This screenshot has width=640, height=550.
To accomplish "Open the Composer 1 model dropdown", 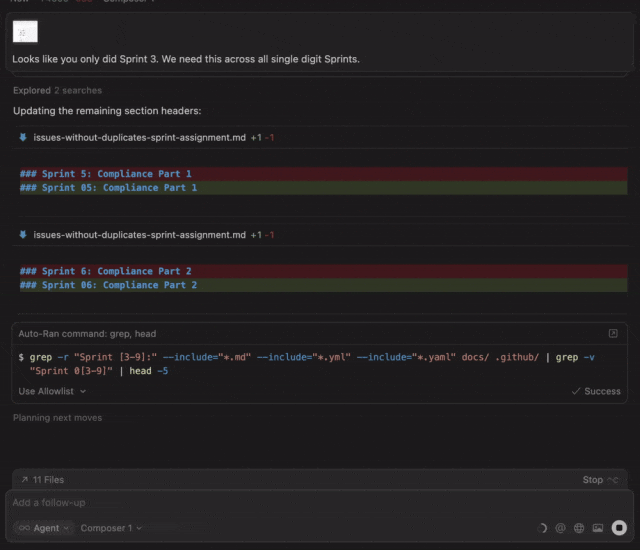I will [111, 528].
